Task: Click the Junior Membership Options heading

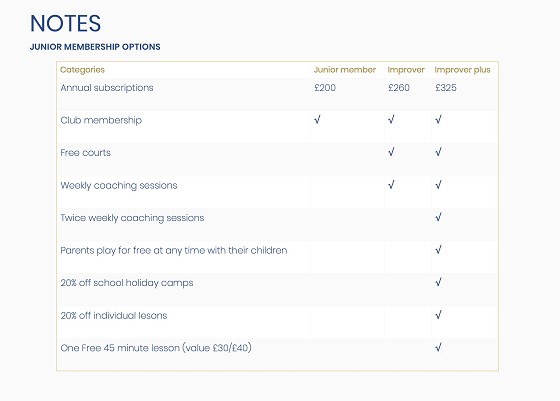Action: tap(95, 47)
